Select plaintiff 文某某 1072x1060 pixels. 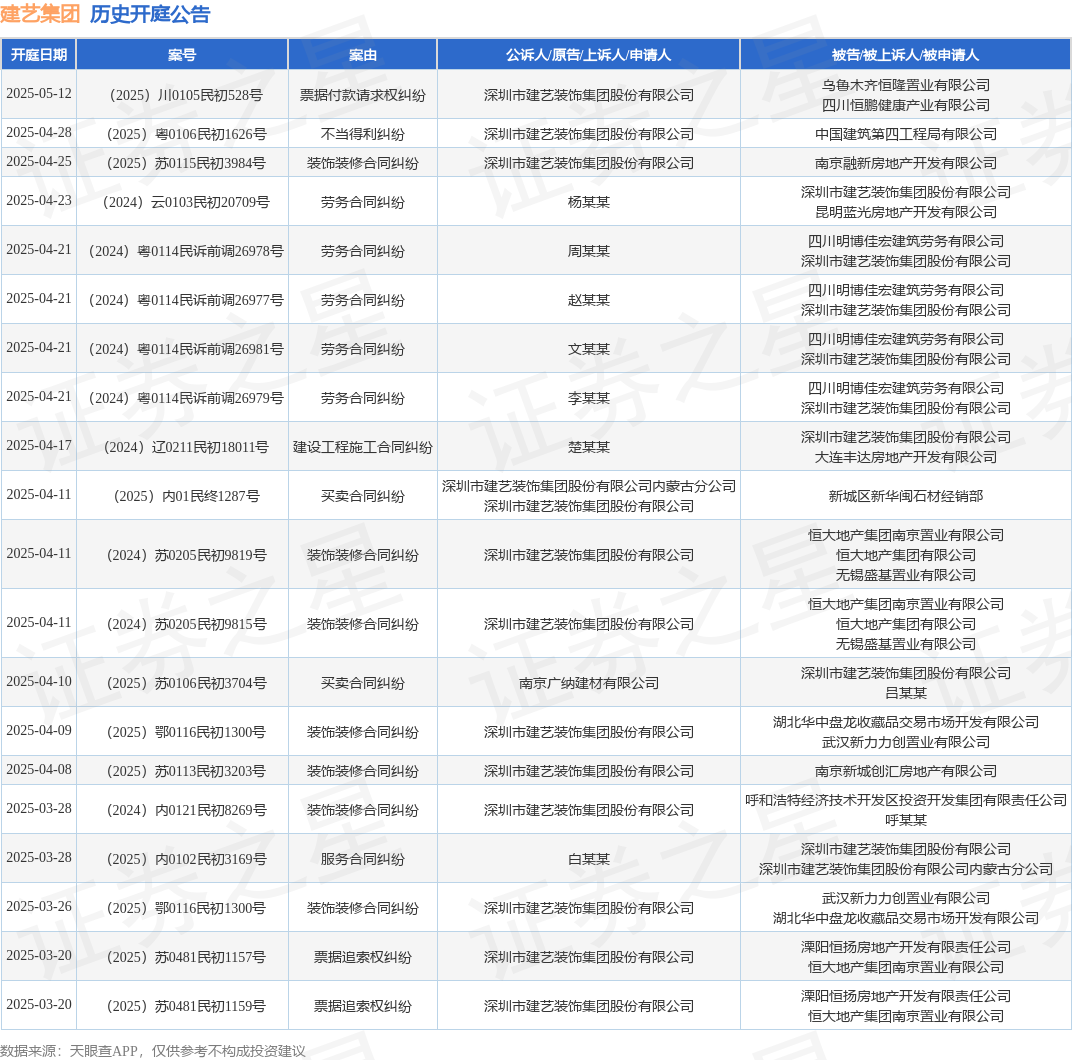click(589, 349)
